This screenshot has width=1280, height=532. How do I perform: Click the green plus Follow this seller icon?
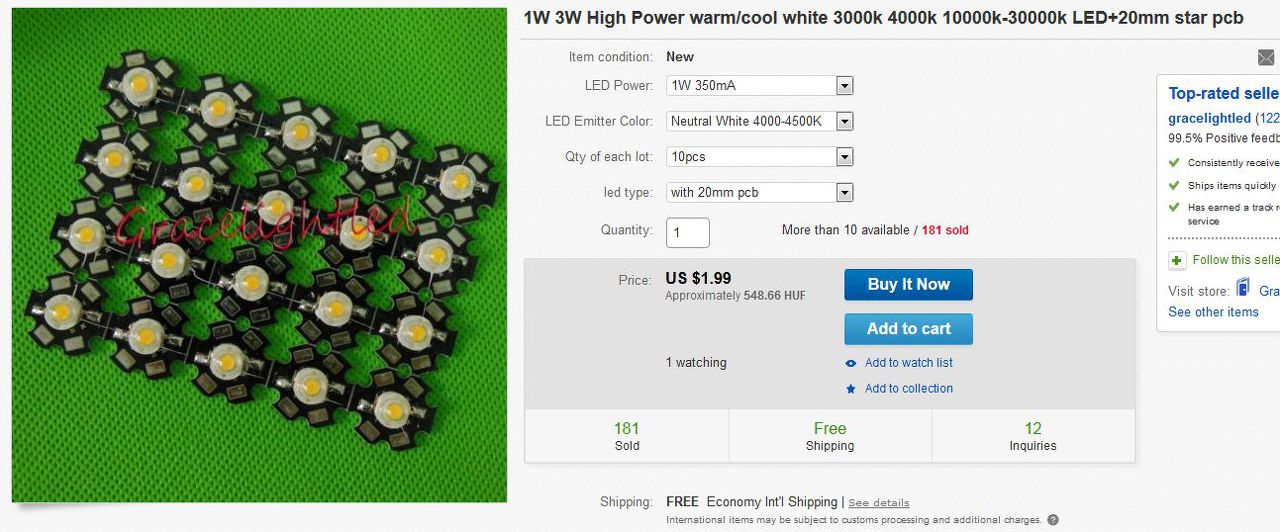[1178, 260]
